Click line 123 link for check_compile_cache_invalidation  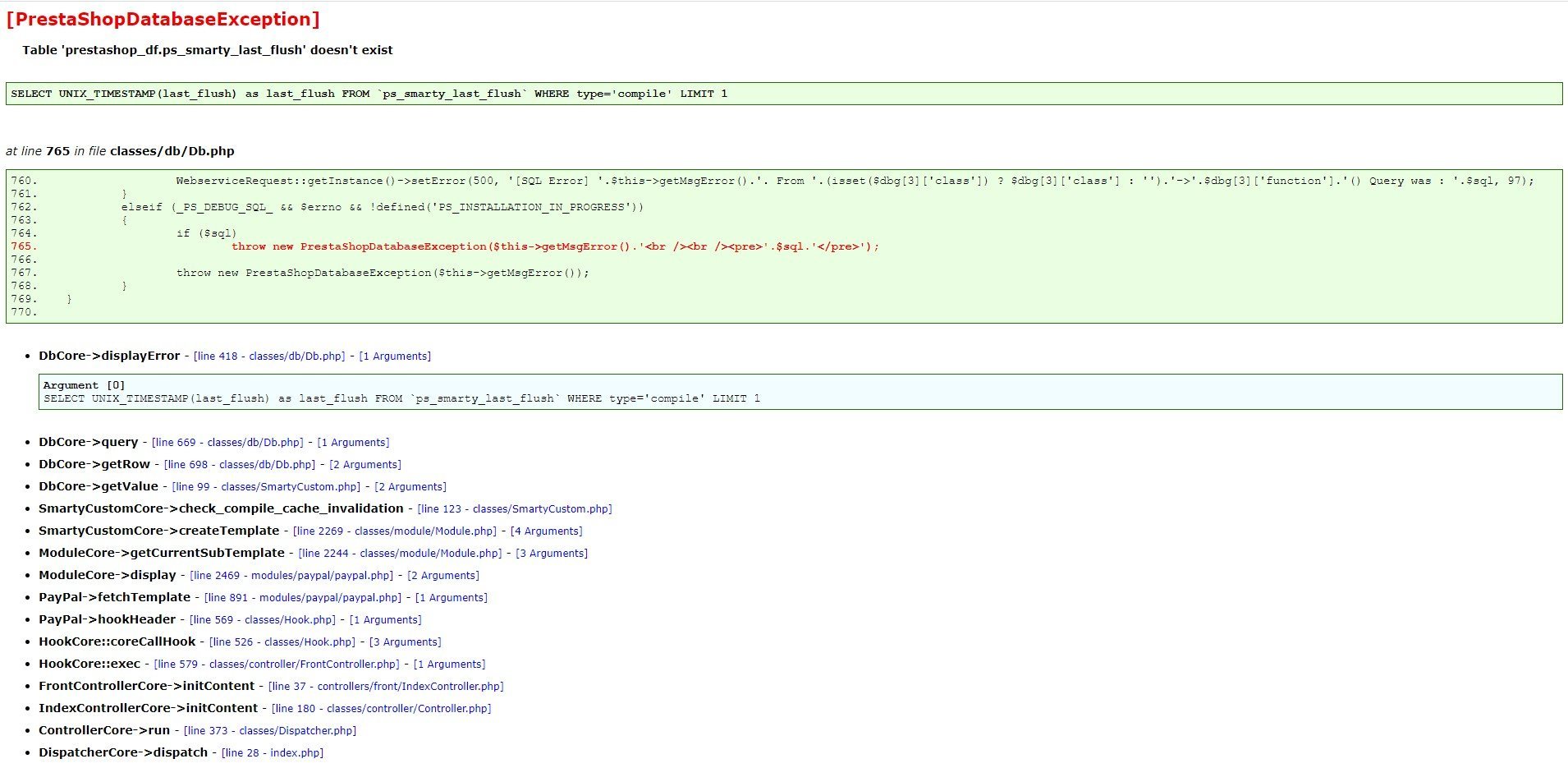(515, 509)
